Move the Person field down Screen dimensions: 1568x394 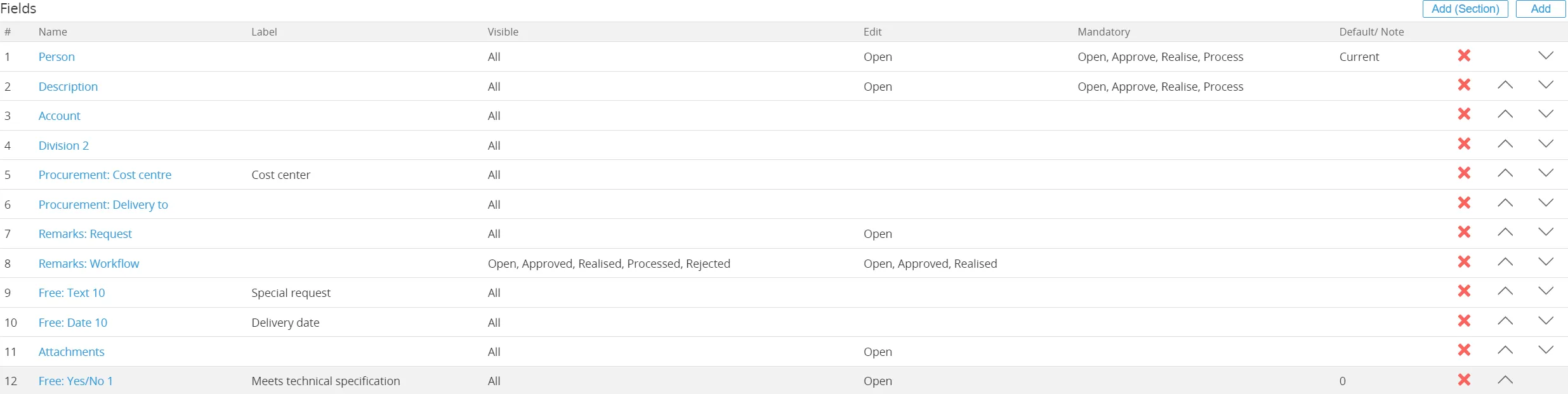pos(1546,56)
